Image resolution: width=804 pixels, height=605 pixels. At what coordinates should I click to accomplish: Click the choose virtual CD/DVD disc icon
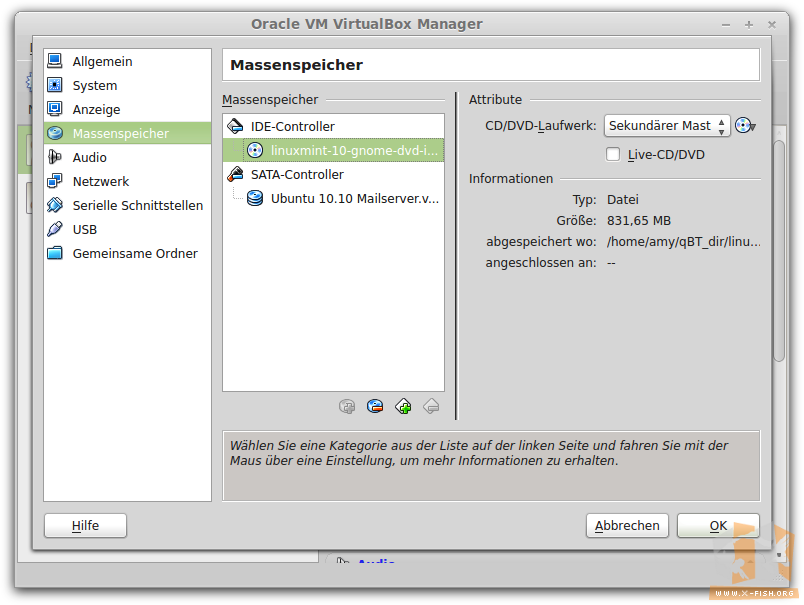point(745,126)
